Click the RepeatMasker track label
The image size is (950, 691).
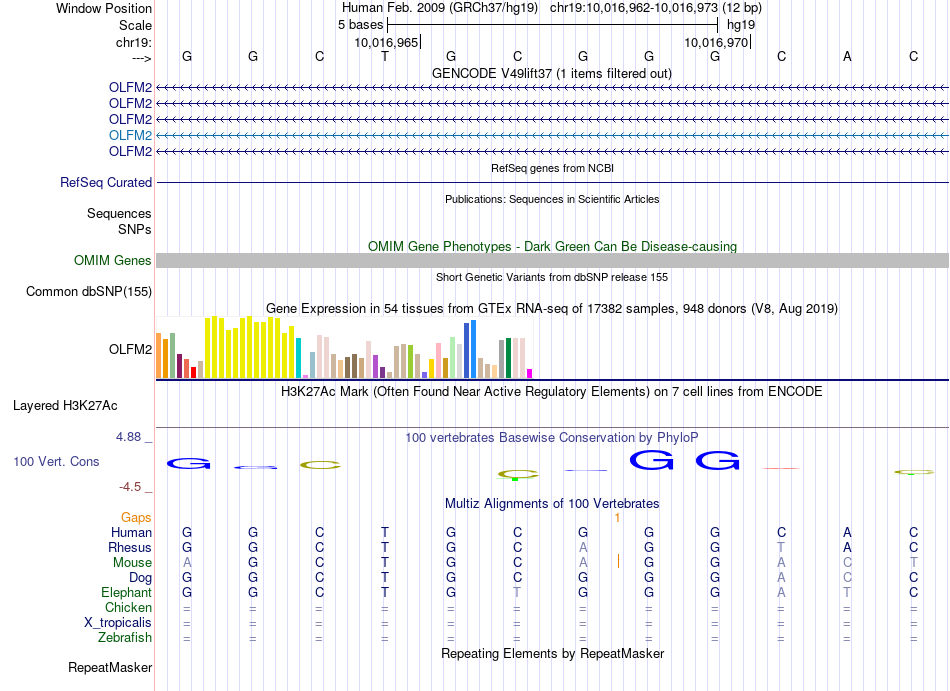point(110,667)
